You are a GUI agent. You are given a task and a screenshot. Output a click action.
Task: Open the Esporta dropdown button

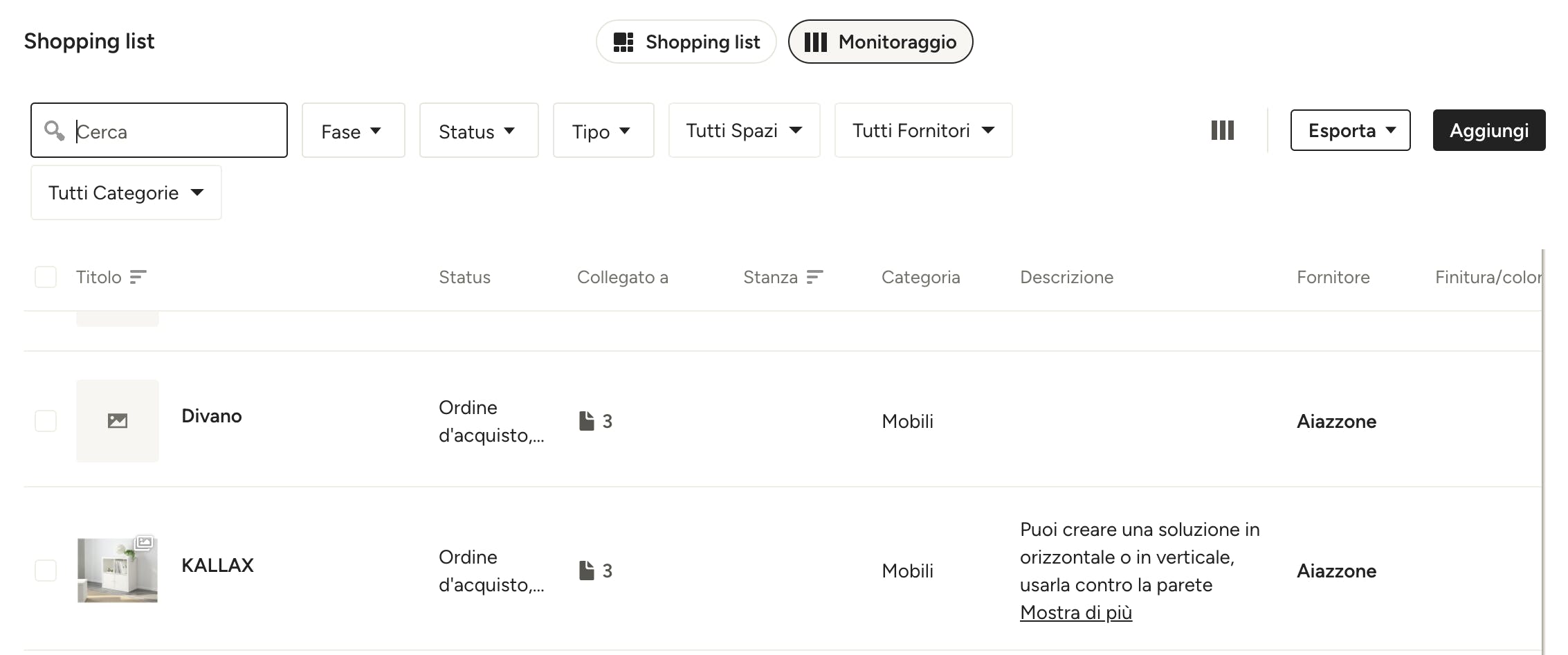click(x=1351, y=130)
